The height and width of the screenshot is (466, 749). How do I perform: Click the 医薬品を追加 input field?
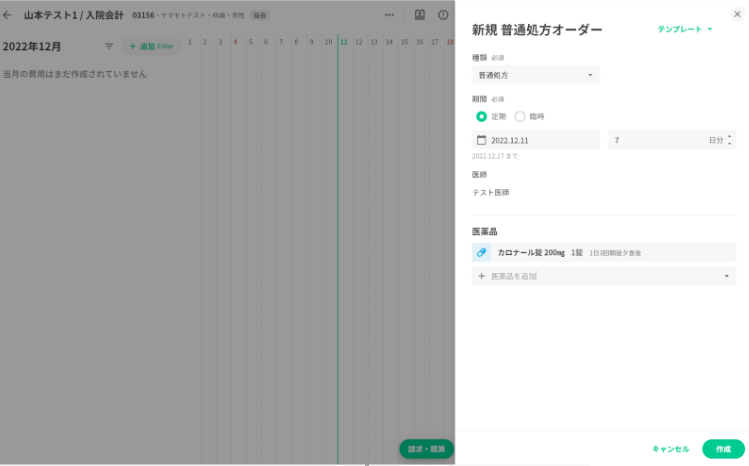604,276
